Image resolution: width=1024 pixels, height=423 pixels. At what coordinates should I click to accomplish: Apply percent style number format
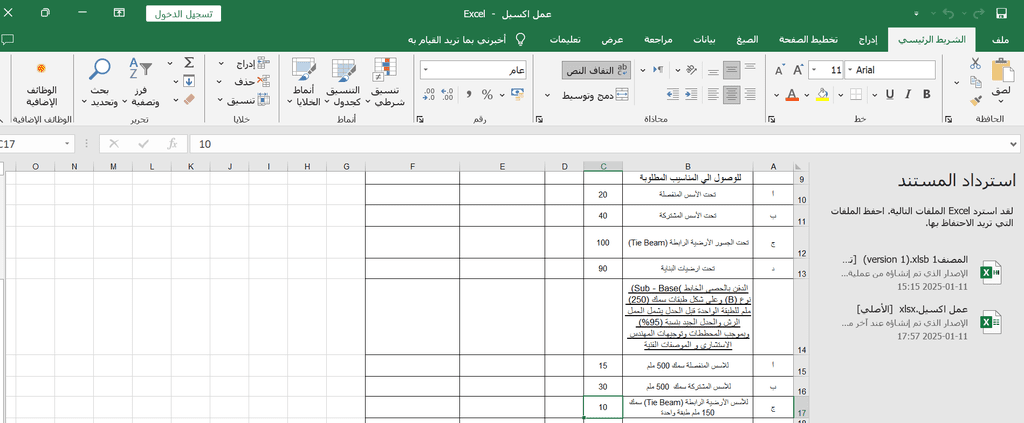[x=487, y=95]
